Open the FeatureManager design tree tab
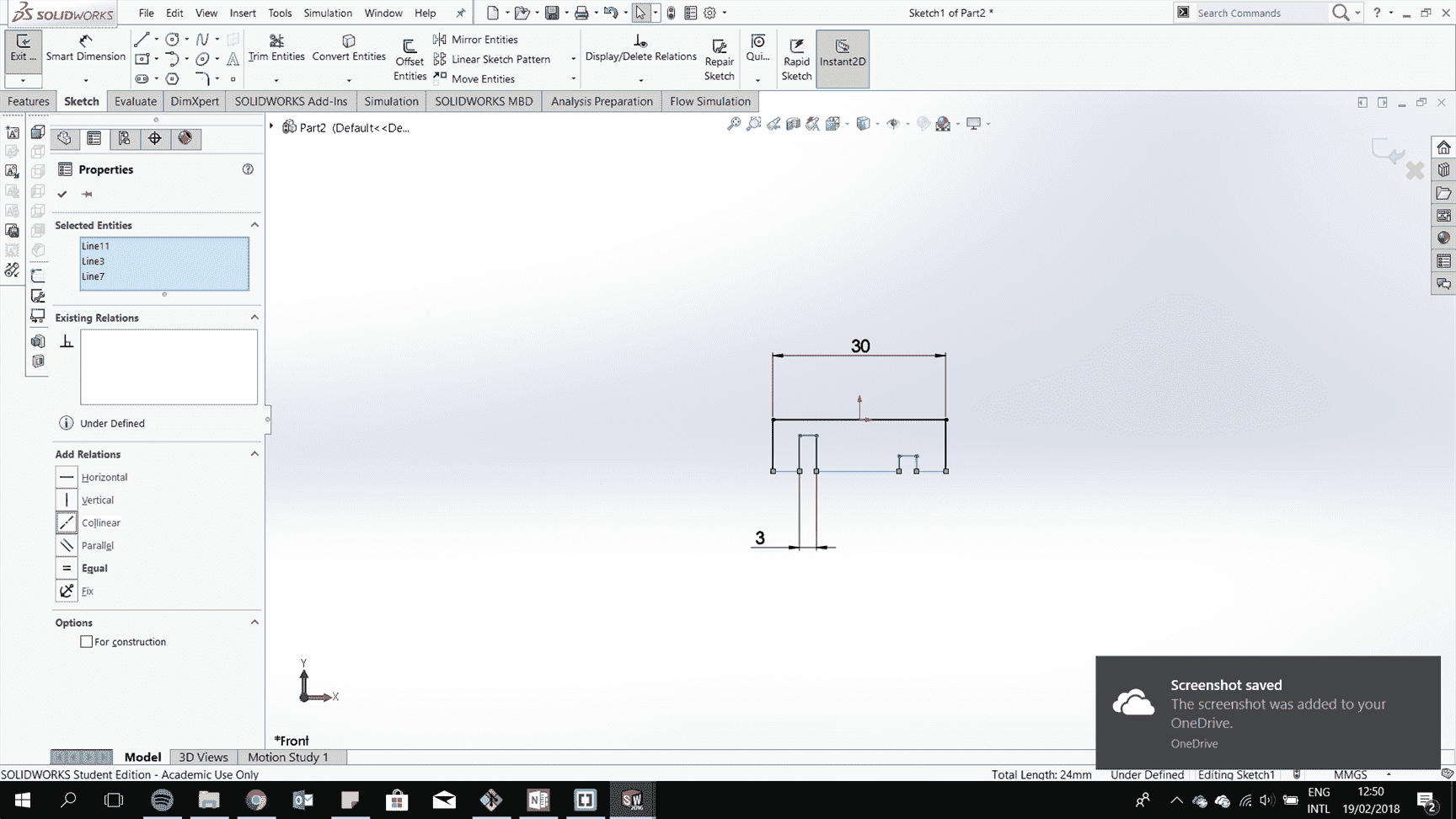Screen dimensions: 1456x819 [x=64, y=138]
